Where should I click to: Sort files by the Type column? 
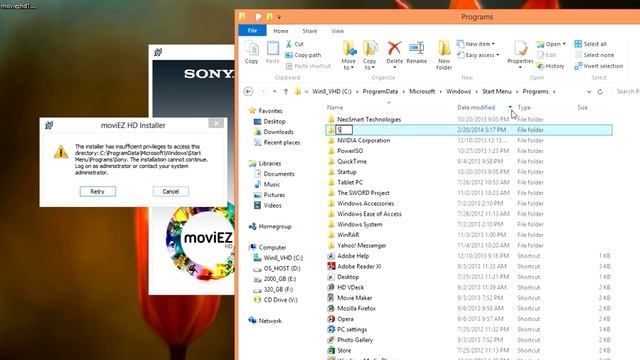click(524, 107)
